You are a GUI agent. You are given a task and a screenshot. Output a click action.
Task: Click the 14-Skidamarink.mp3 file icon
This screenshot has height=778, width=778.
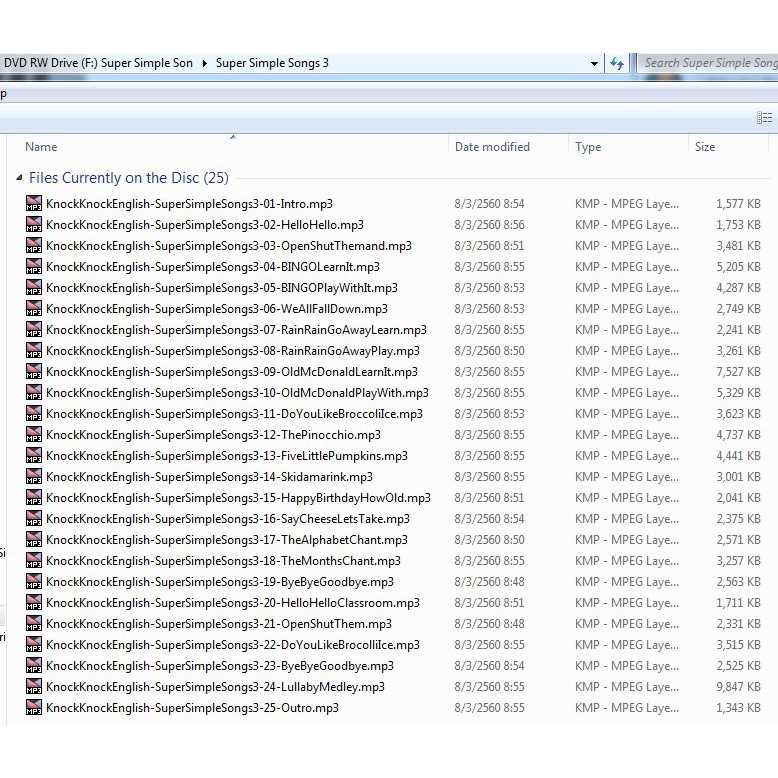(x=34, y=477)
